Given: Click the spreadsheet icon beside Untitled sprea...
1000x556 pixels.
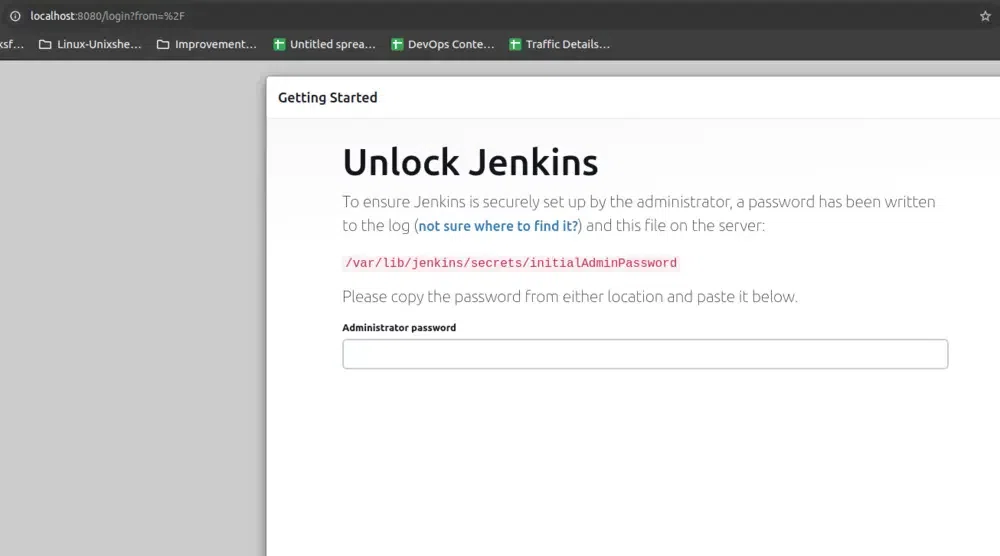Looking at the screenshot, I should point(279,44).
